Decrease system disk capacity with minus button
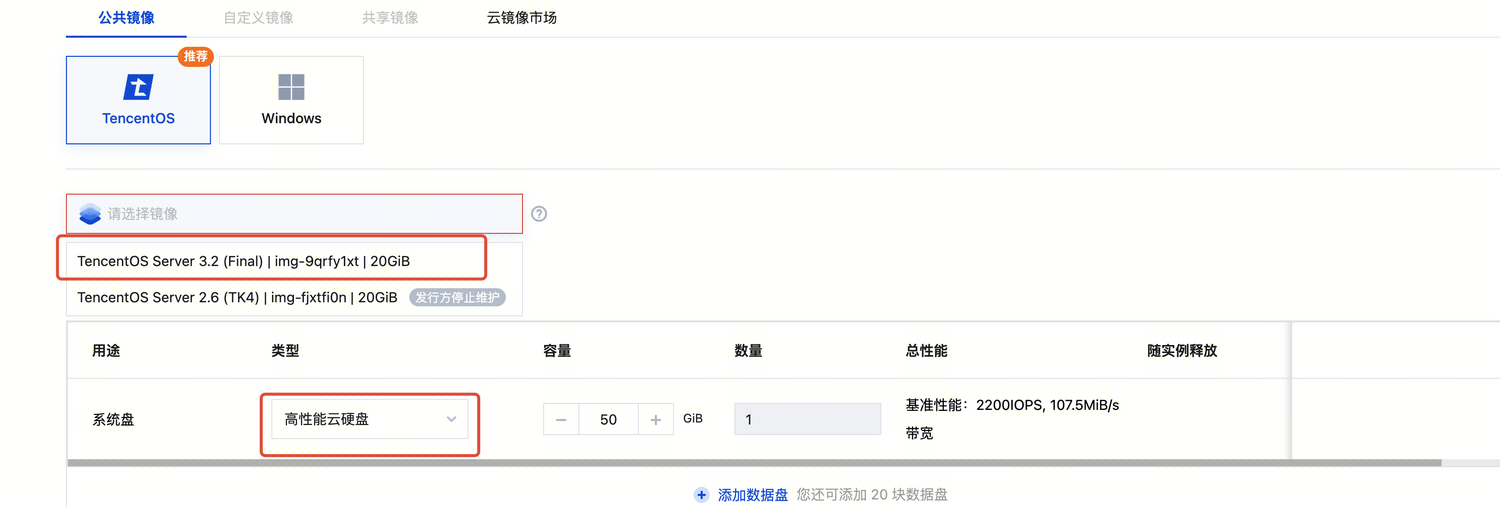The height and width of the screenshot is (507, 1500). coord(561,420)
